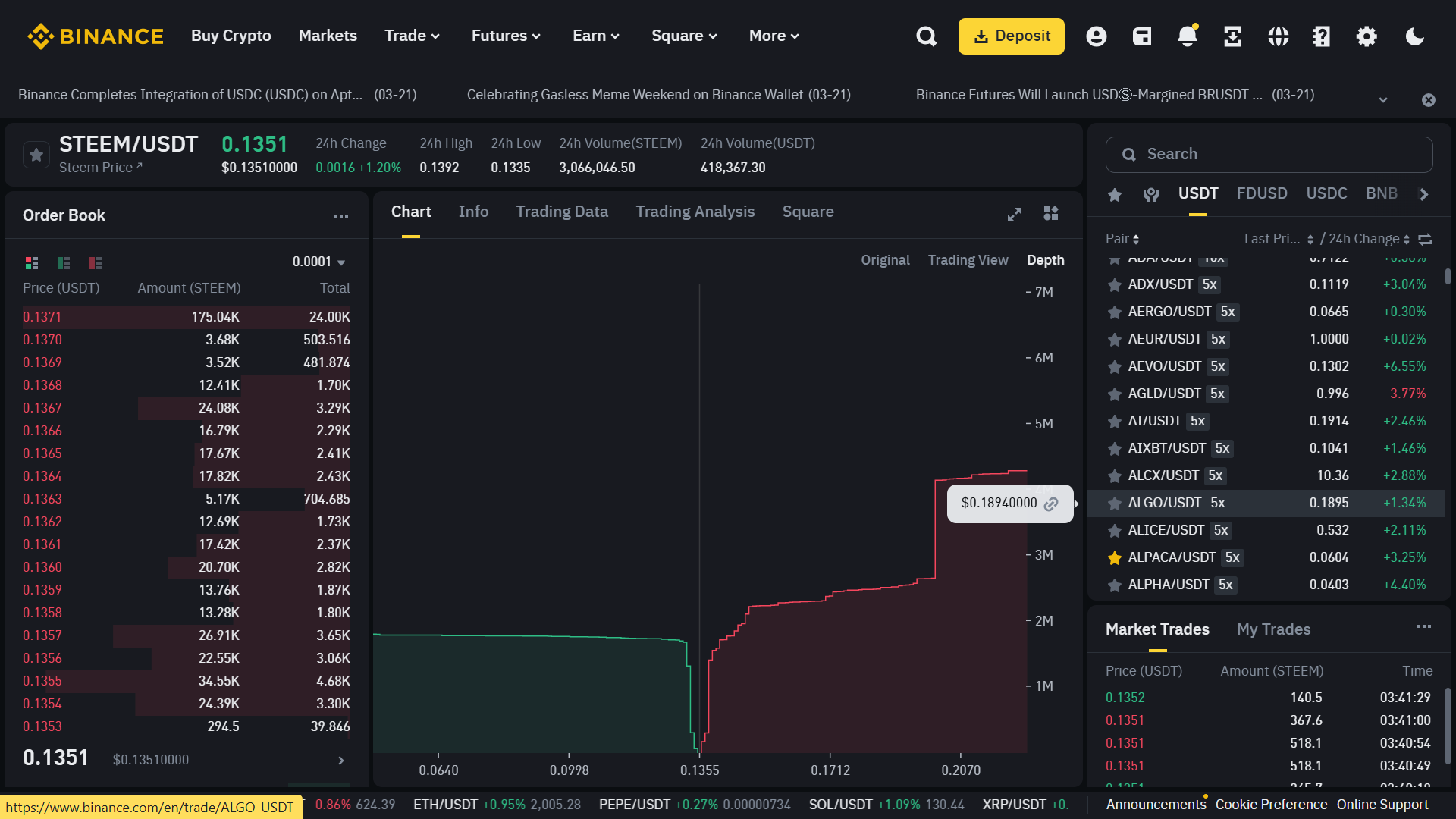Expand the Trade menu
The image size is (1456, 819).
pyautogui.click(x=412, y=36)
